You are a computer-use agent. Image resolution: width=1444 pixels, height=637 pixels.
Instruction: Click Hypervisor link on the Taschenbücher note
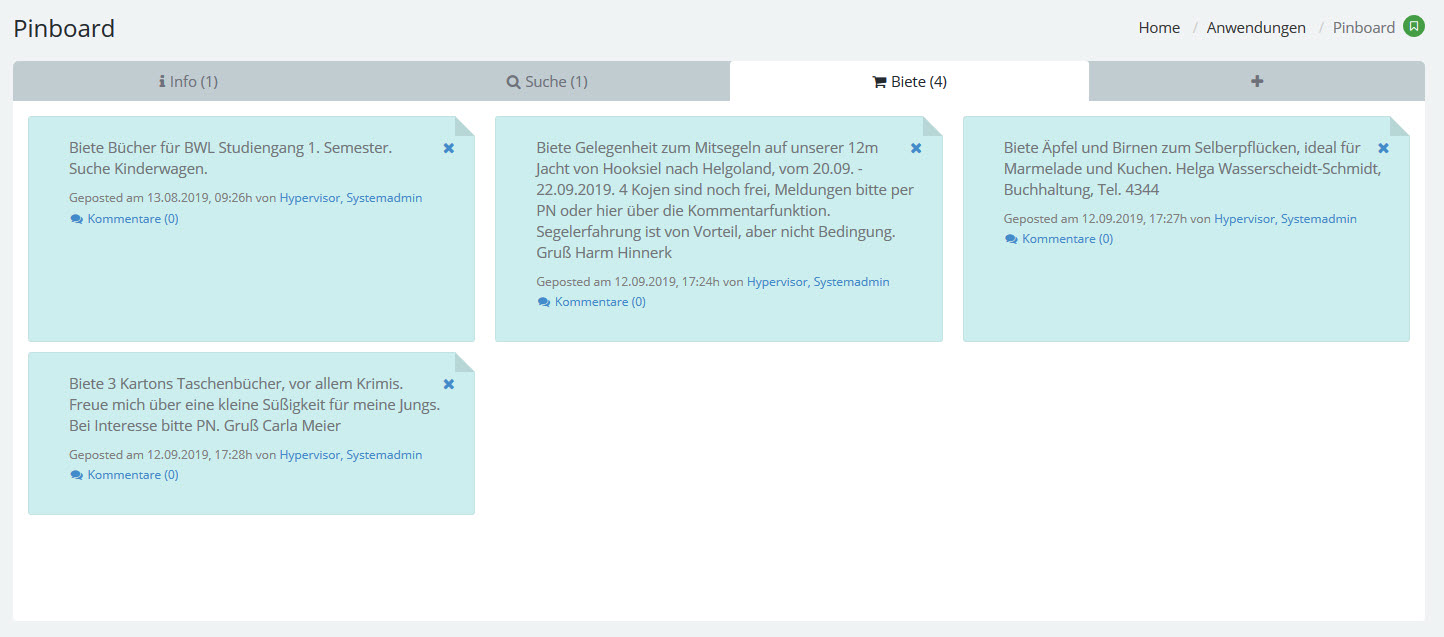pos(309,454)
